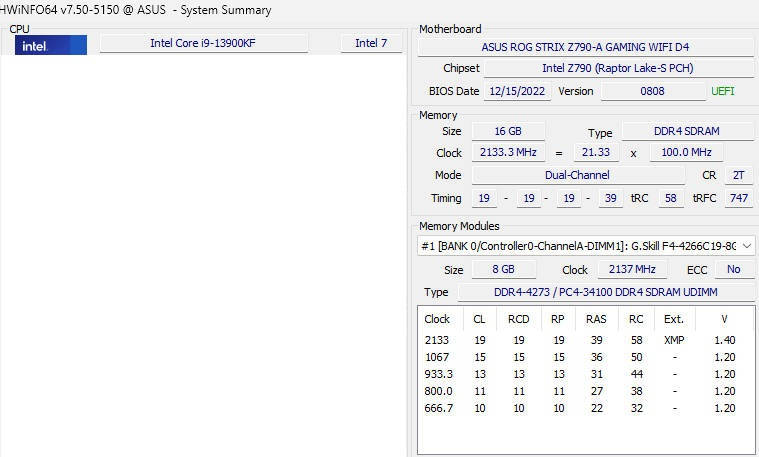
Task: Click the 2T command rate field
Action: point(738,175)
